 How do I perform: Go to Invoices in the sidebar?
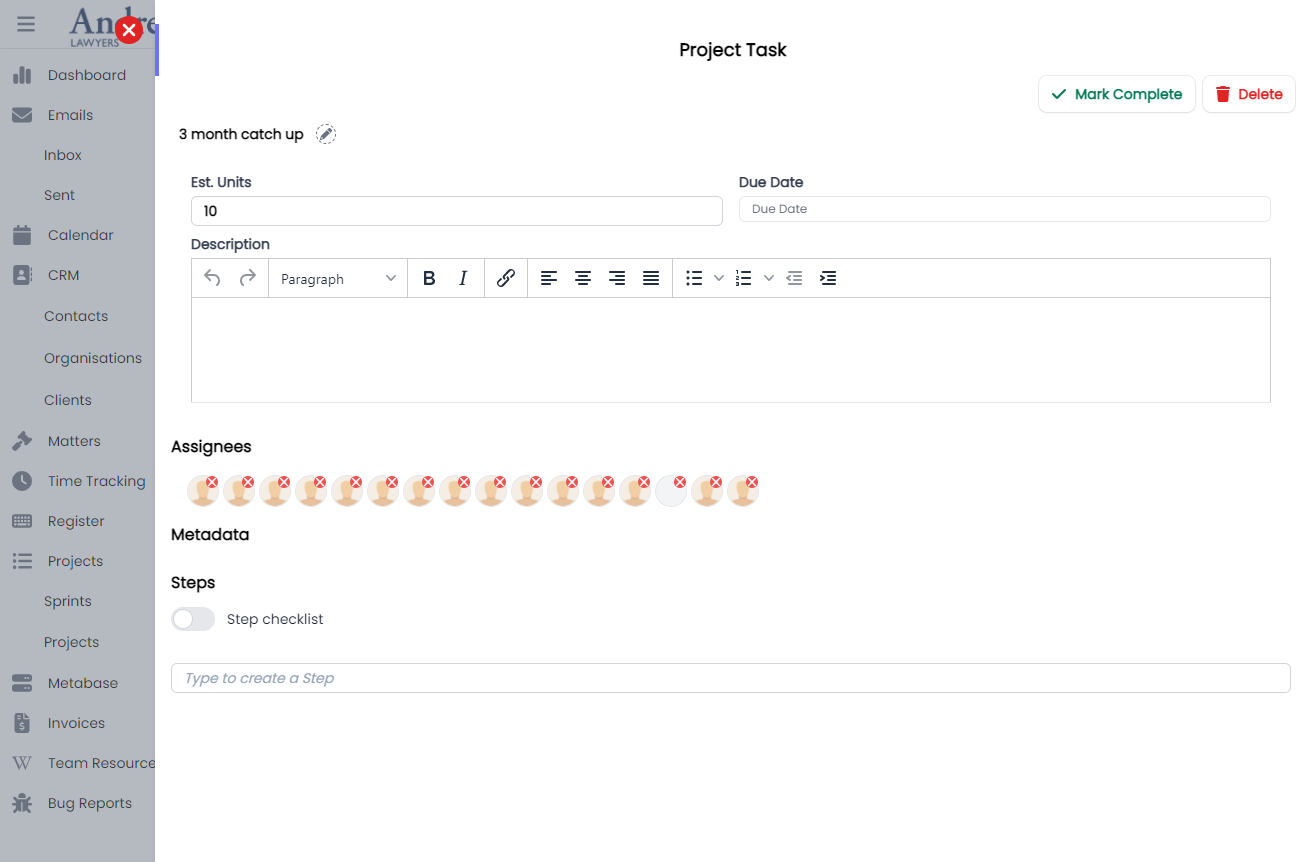click(x=76, y=723)
